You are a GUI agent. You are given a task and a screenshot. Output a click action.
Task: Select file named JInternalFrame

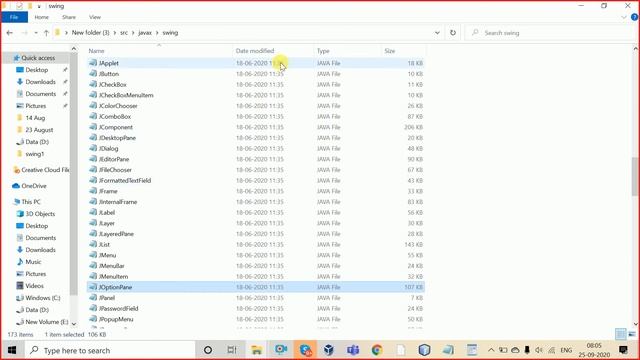pos(118,202)
